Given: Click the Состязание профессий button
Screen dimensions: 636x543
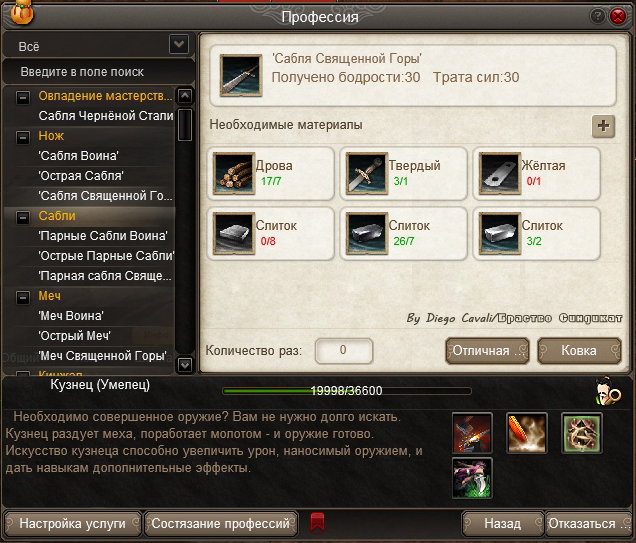Looking at the screenshot, I should [x=221, y=524].
